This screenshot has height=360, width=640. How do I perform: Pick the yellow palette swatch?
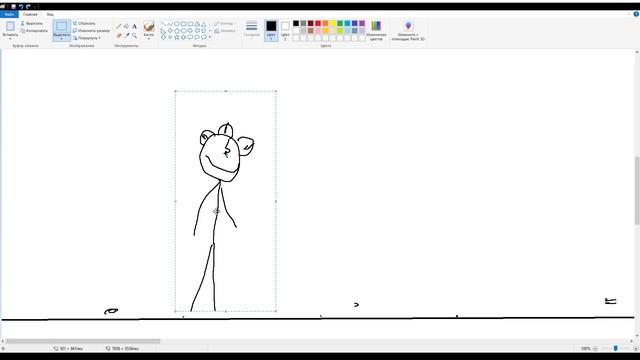(333, 24)
